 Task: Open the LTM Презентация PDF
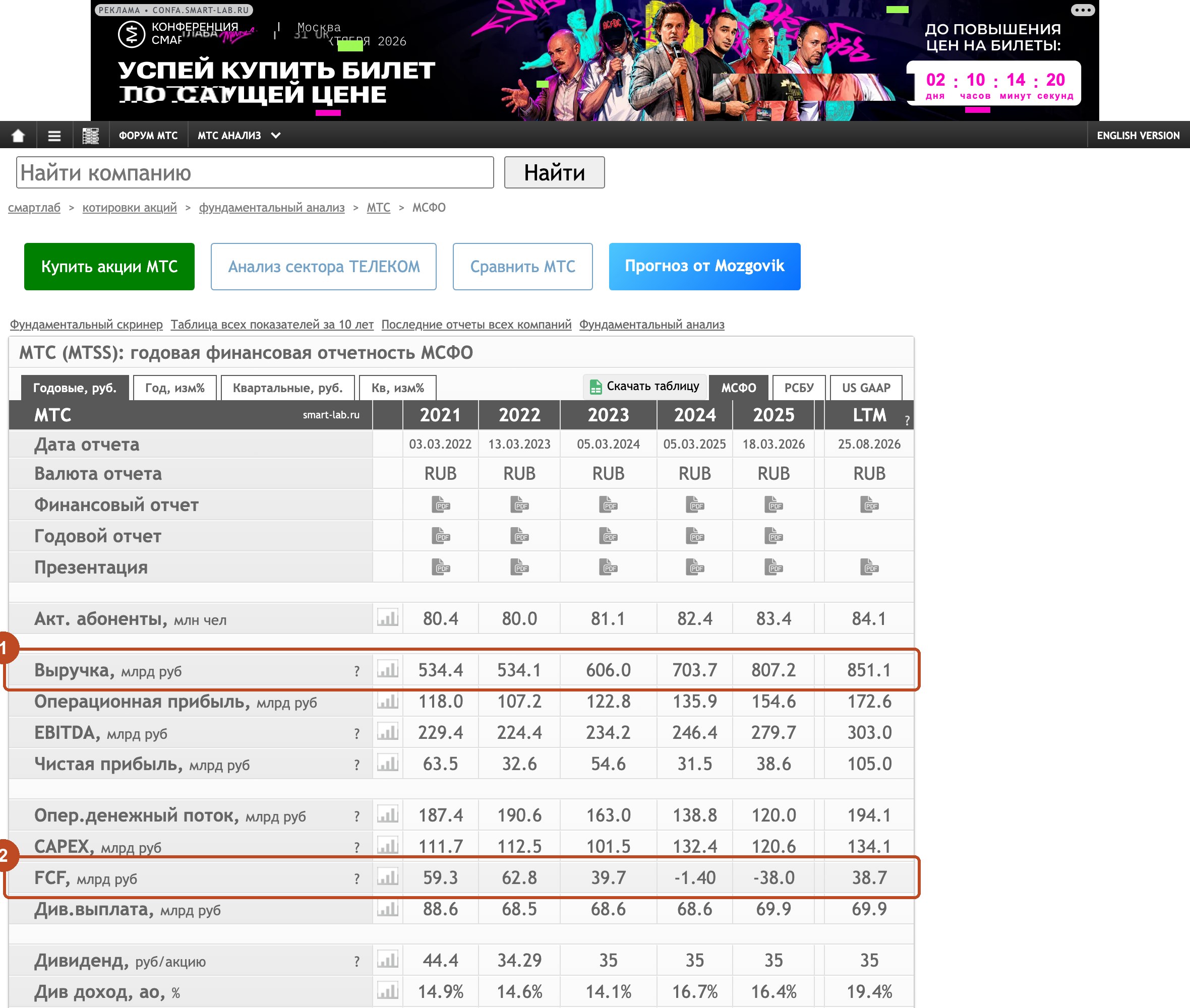click(869, 568)
